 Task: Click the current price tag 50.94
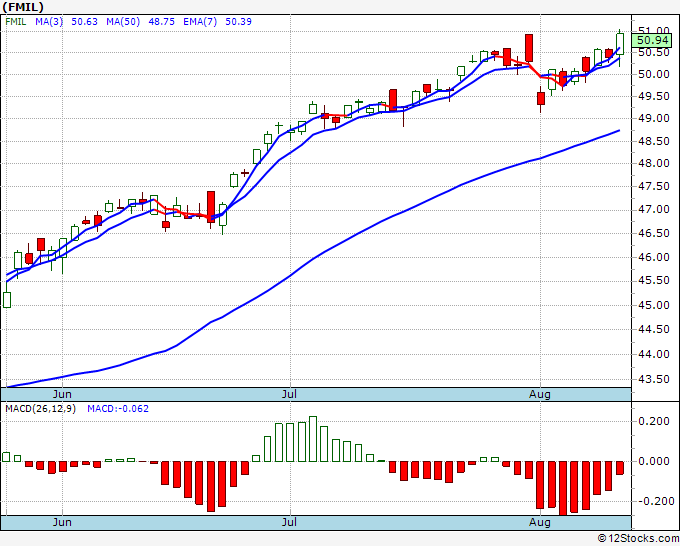tap(654, 41)
